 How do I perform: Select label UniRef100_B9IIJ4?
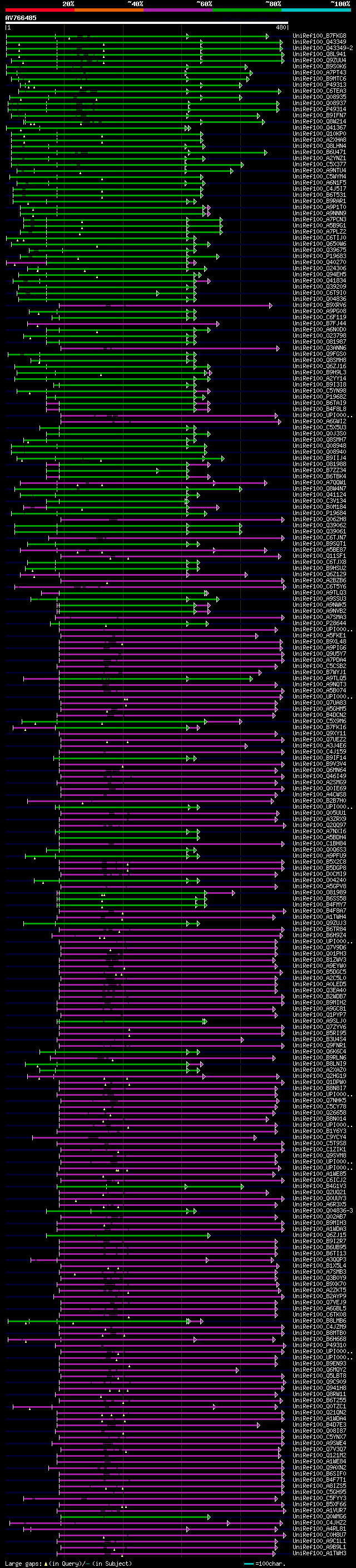[x=319, y=458]
